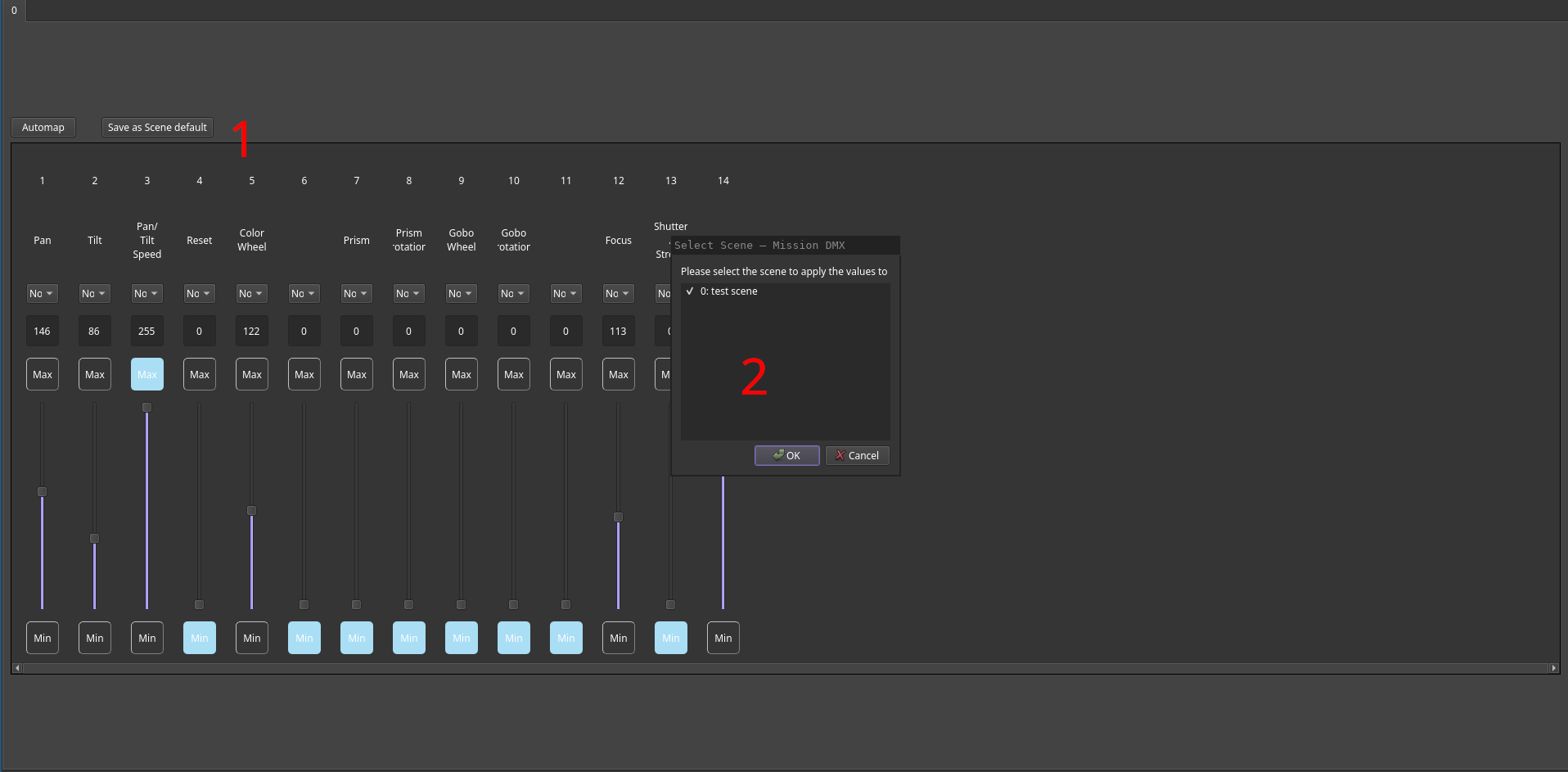
Task: Open the Focus channel 'No' dropdown
Action: click(x=618, y=294)
